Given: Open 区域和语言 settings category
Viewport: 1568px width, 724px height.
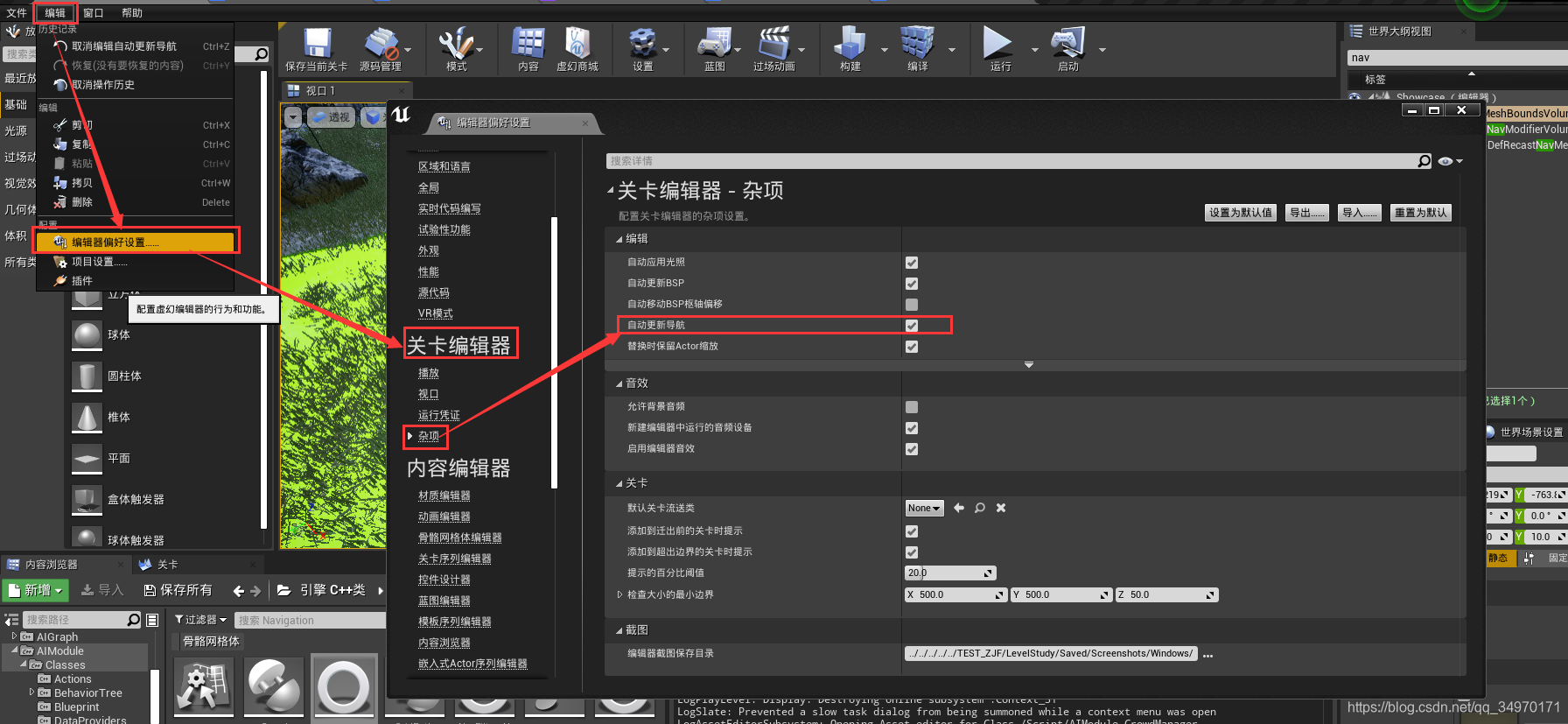Looking at the screenshot, I should point(444,166).
